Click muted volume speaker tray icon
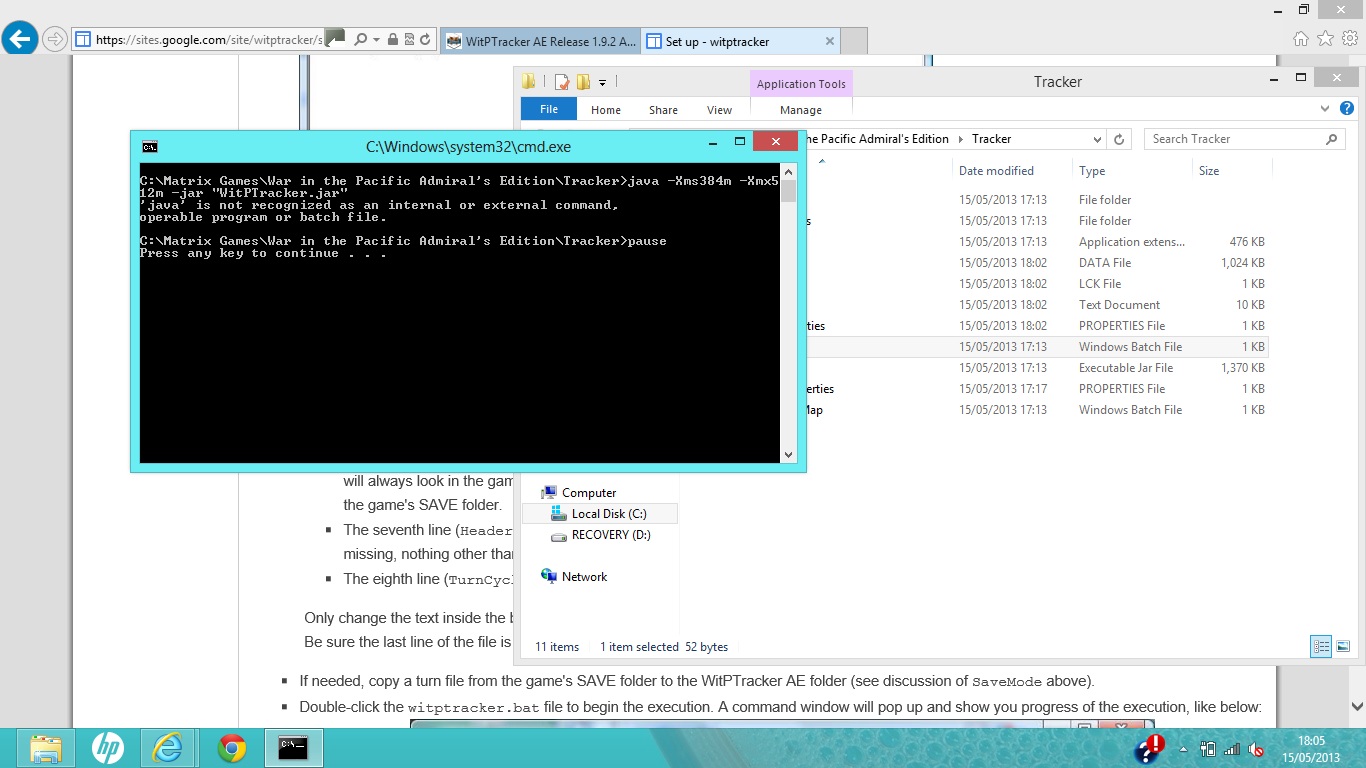This screenshot has height=768, width=1366. 1256,748
